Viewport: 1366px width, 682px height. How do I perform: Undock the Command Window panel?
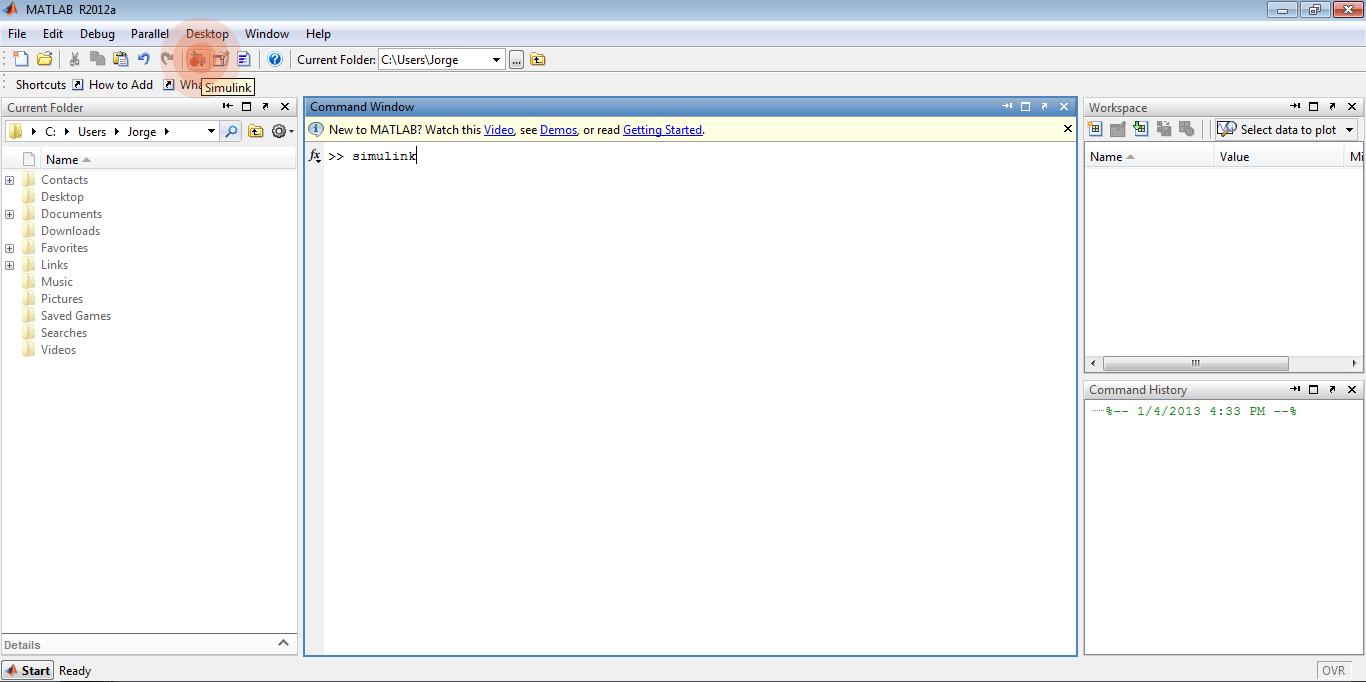coord(1045,106)
